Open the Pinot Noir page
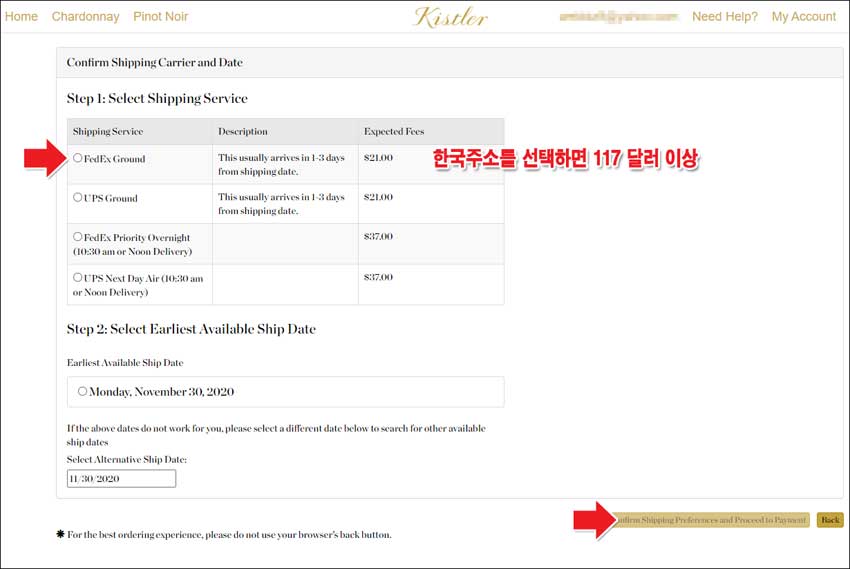The image size is (850, 569). click(160, 17)
